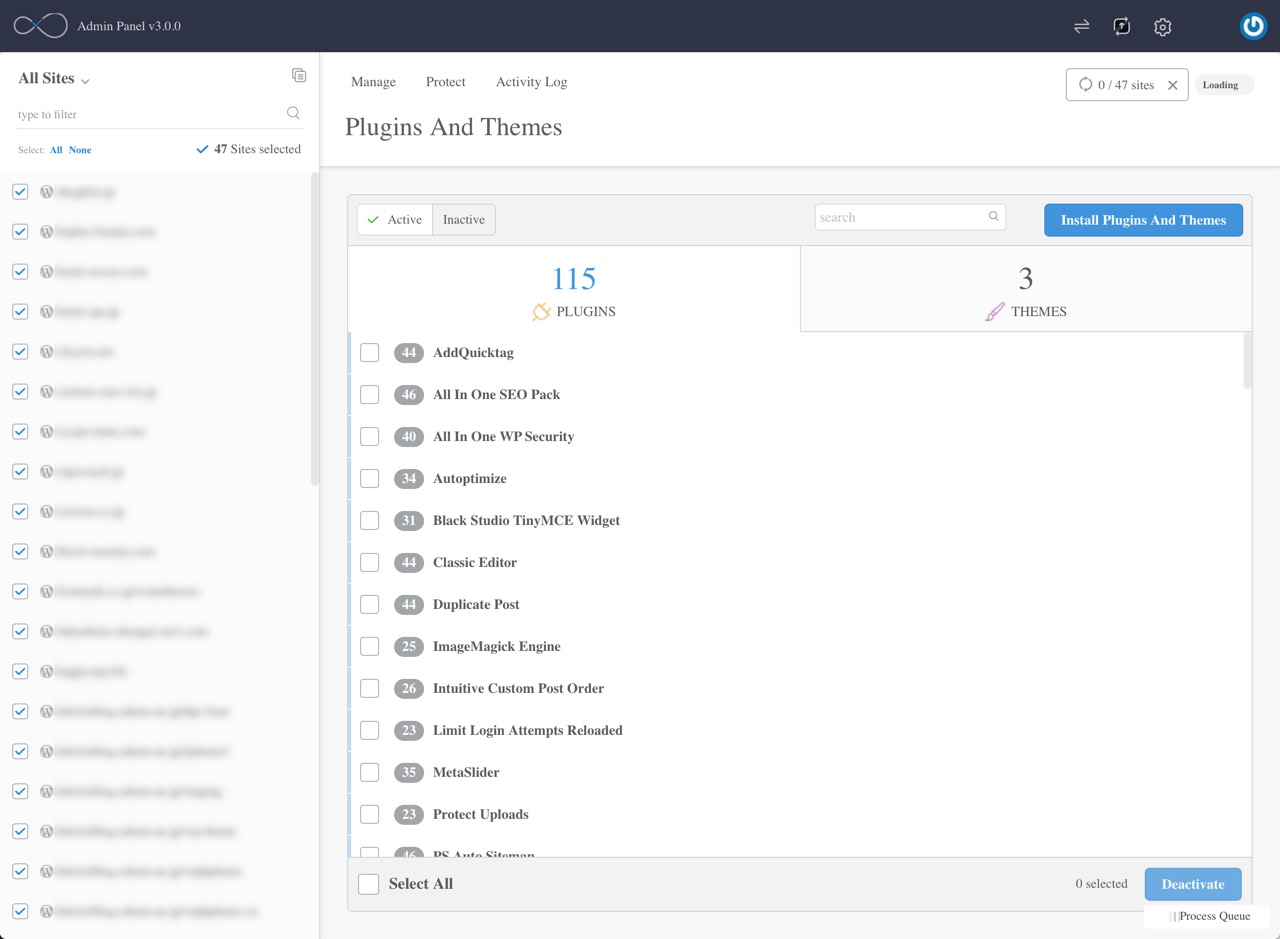Click the 46 badge for All In One SEO Pack
The width and height of the screenshot is (1280, 939).
[409, 394]
